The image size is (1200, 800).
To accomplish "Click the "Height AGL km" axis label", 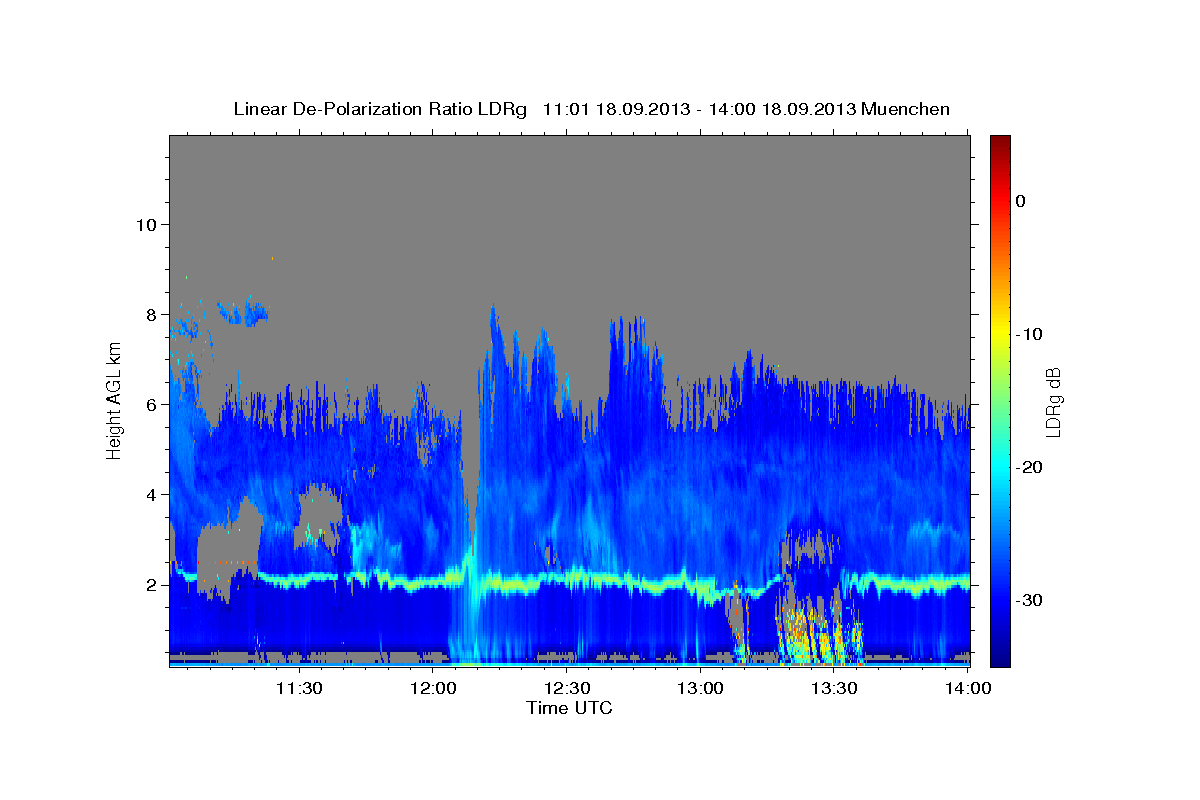I will coord(115,400).
